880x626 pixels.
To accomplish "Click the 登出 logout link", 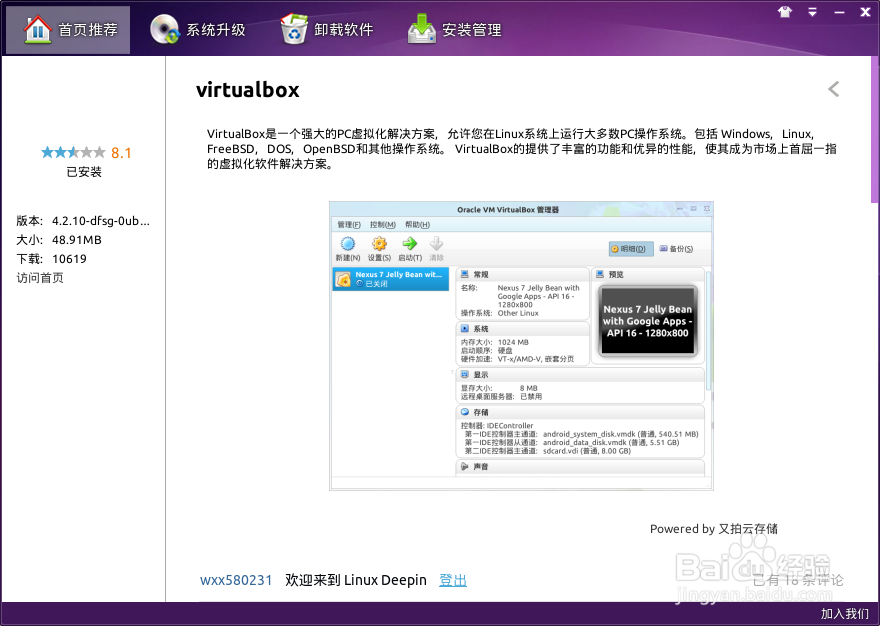I will coord(453,580).
